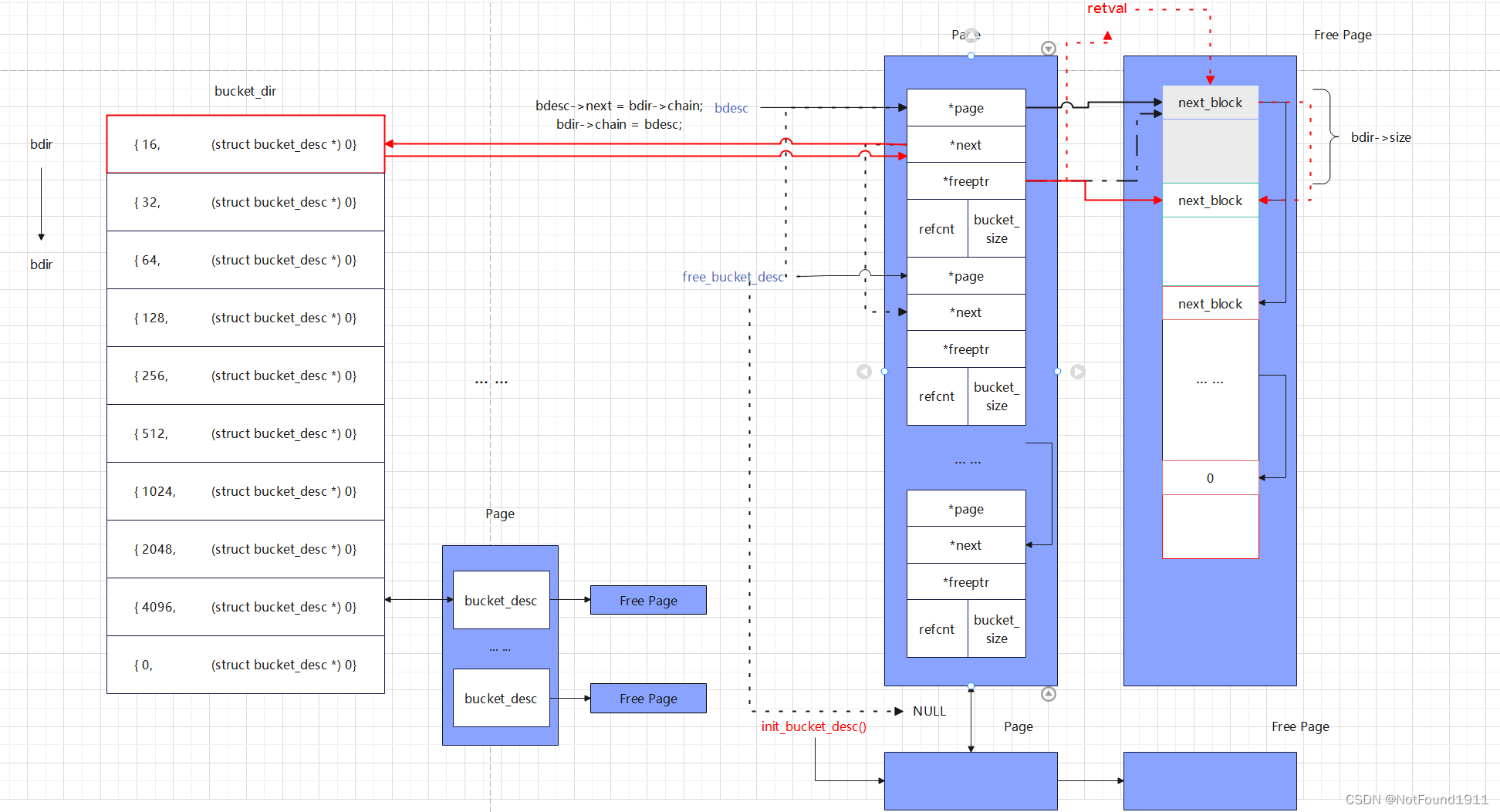
Task: Click the right-pointing connector arrow beside selected Page shape
Action: [1078, 372]
